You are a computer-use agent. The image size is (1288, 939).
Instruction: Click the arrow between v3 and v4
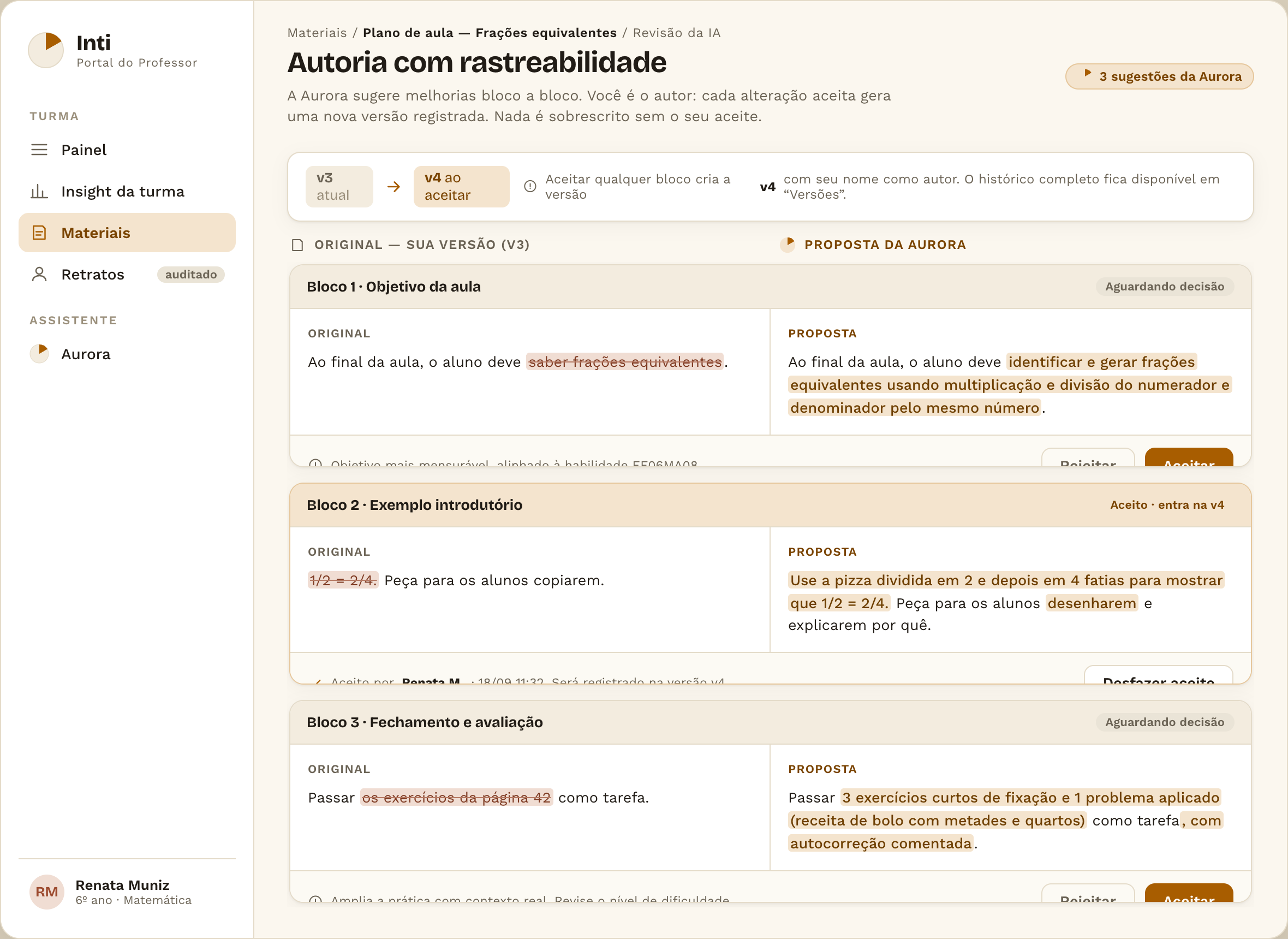click(393, 187)
